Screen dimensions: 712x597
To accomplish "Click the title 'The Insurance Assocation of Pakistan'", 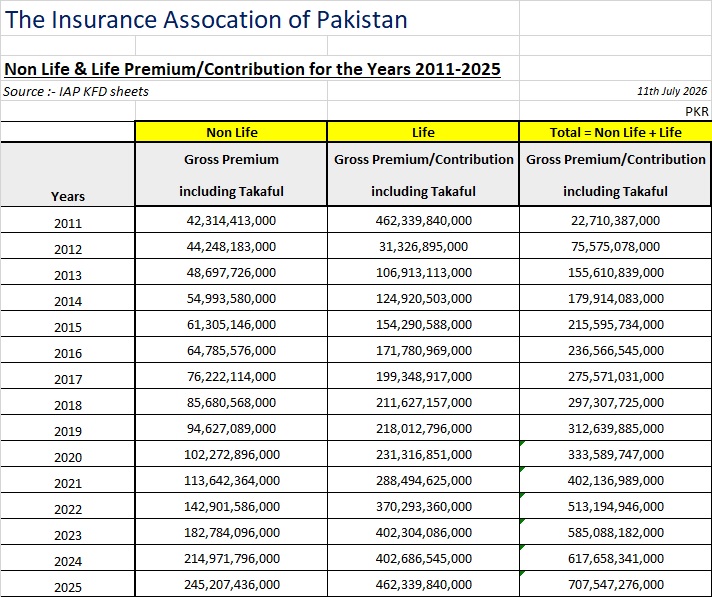I will coord(206,20).
